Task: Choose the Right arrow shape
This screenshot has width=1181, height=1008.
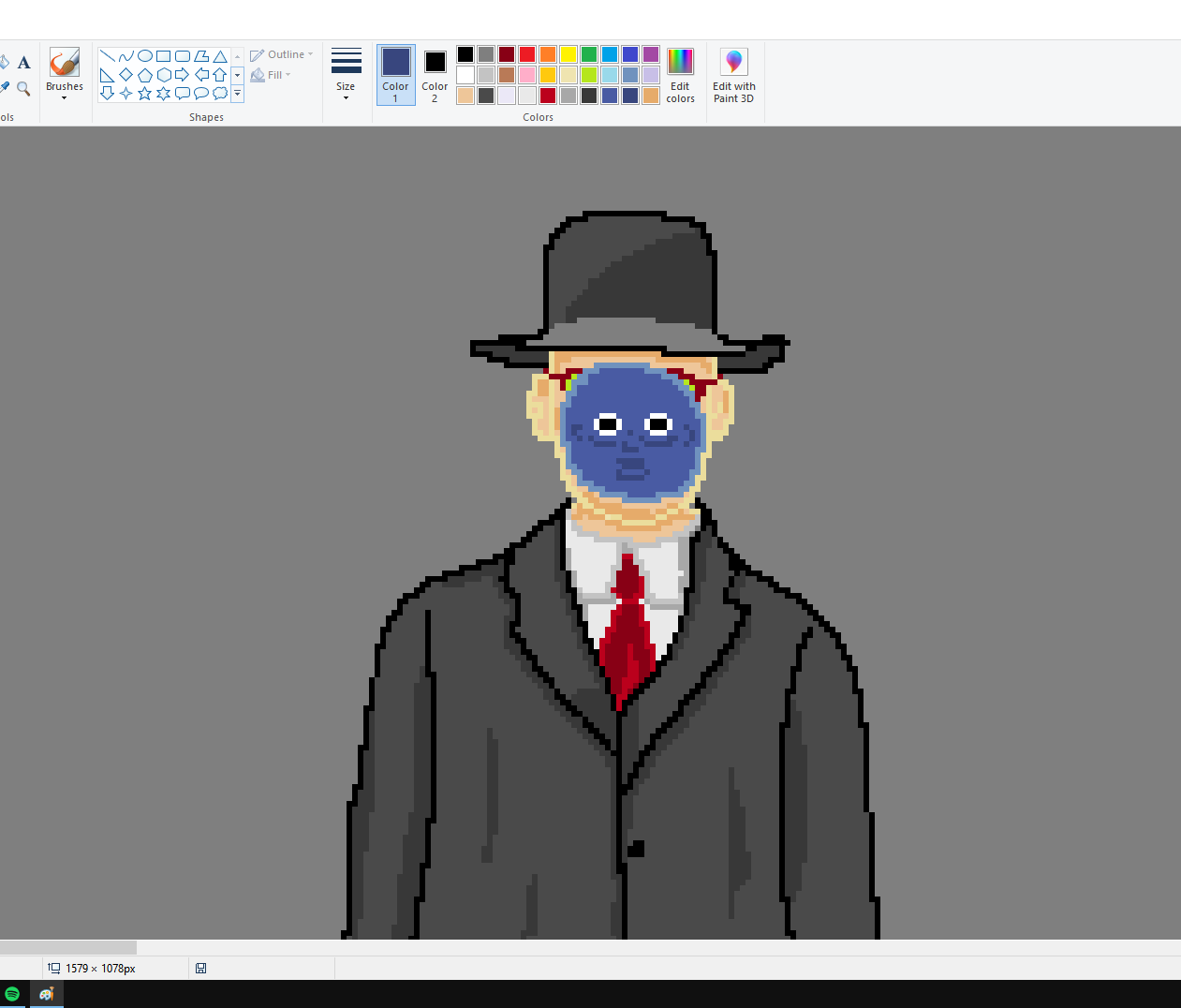Action: click(x=183, y=75)
